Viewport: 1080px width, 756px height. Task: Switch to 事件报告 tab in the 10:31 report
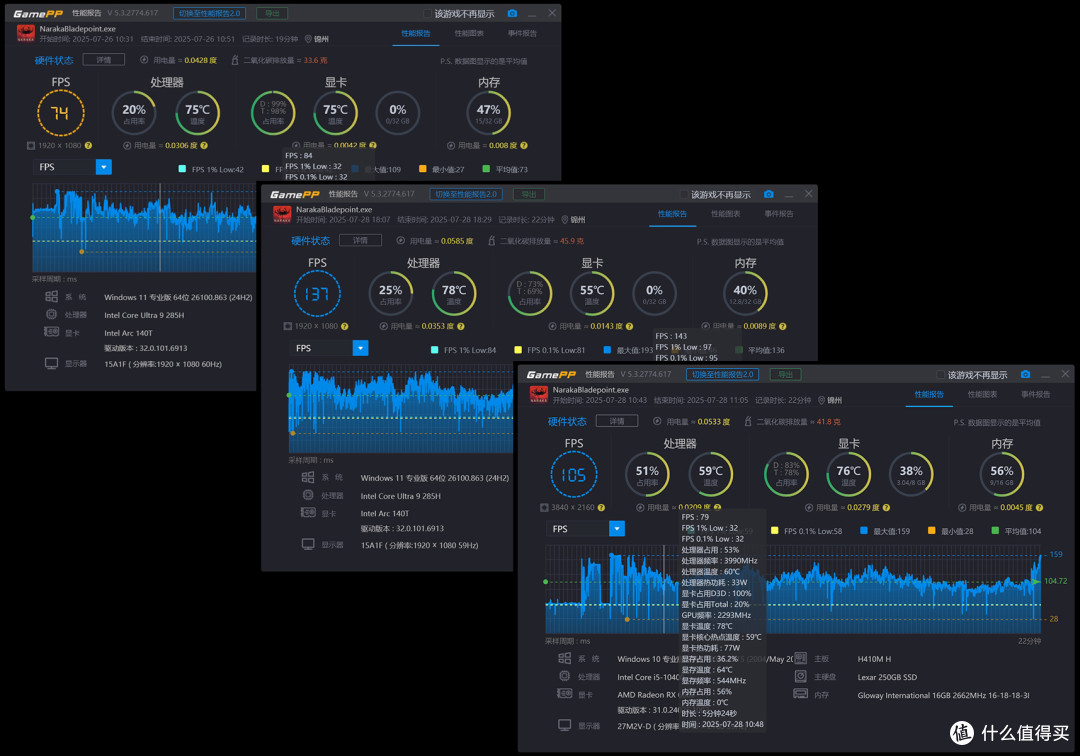pyautogui.click(x=522, y=33)
